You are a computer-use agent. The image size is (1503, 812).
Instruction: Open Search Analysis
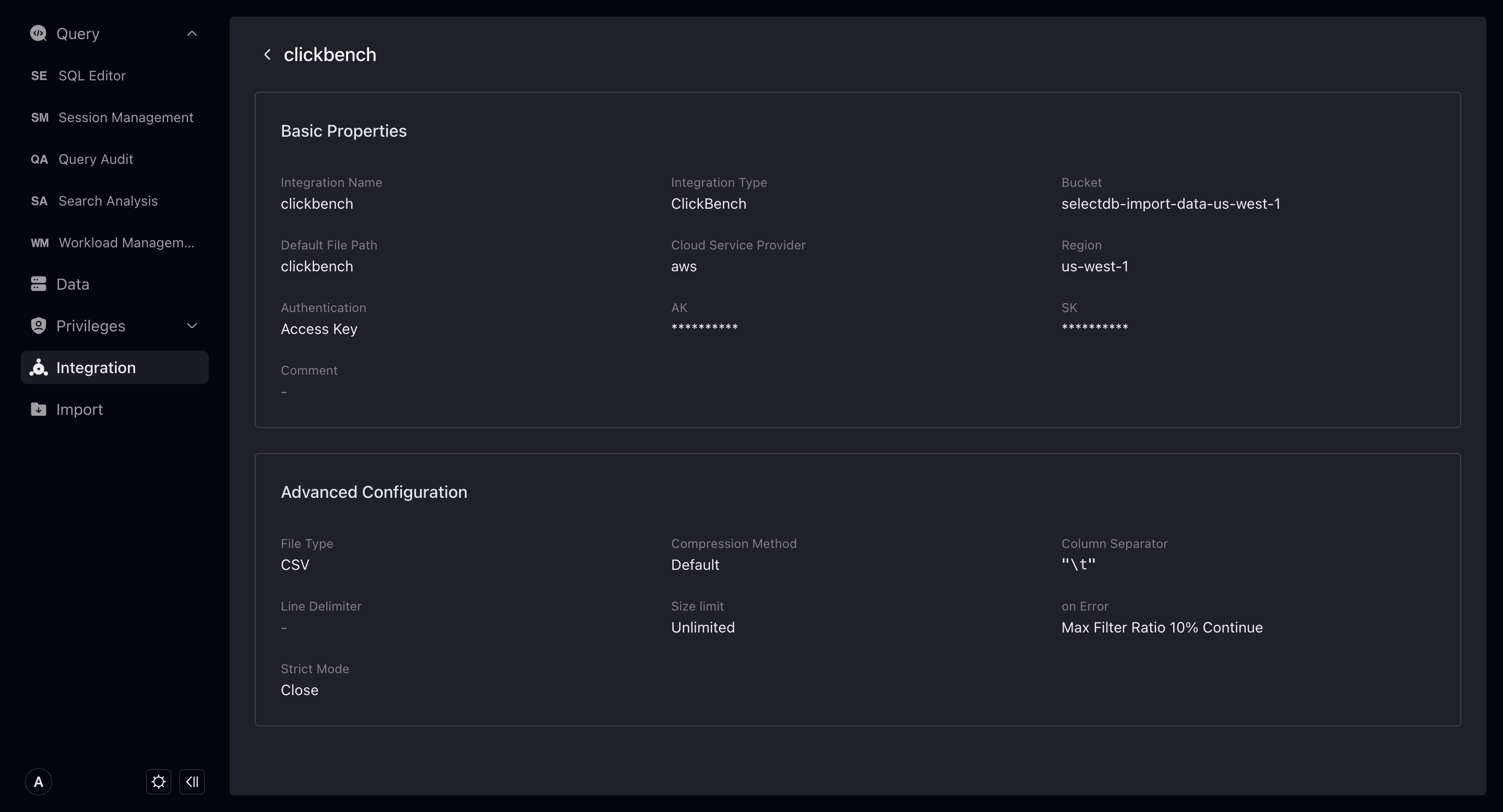108,201
